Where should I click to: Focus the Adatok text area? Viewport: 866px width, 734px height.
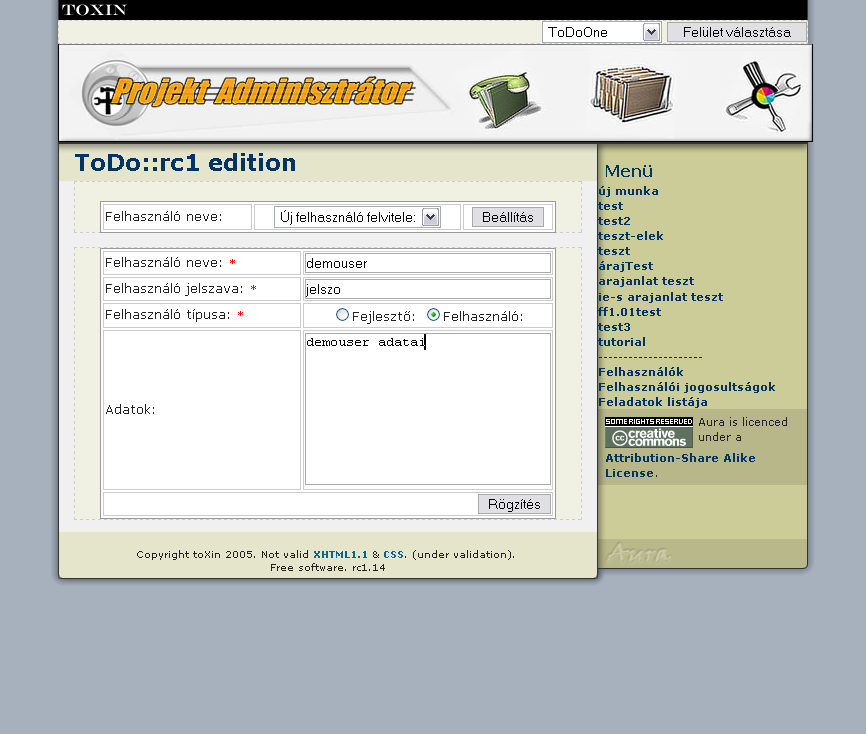click(x=427, y=409)
